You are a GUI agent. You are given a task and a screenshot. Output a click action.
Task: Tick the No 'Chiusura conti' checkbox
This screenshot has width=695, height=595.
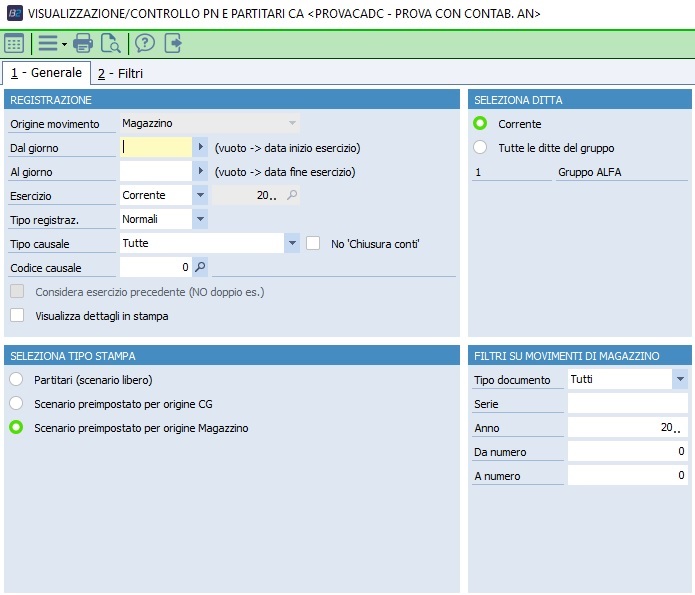(x=313, y=243)
